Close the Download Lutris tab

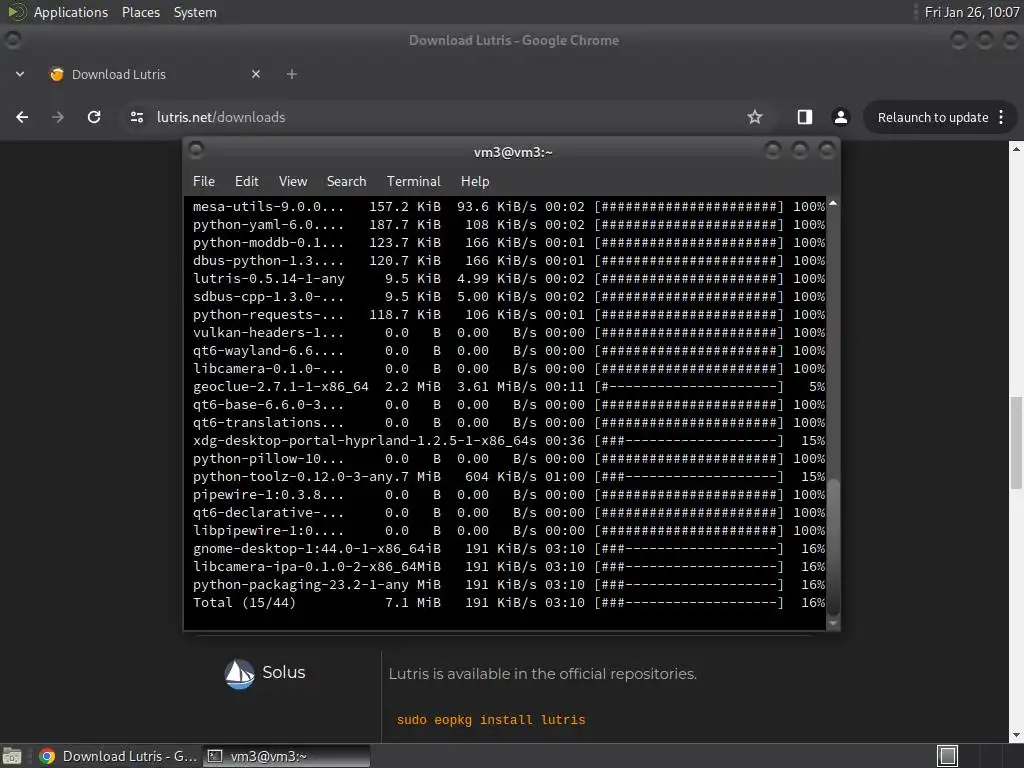(x=256, y=74)
